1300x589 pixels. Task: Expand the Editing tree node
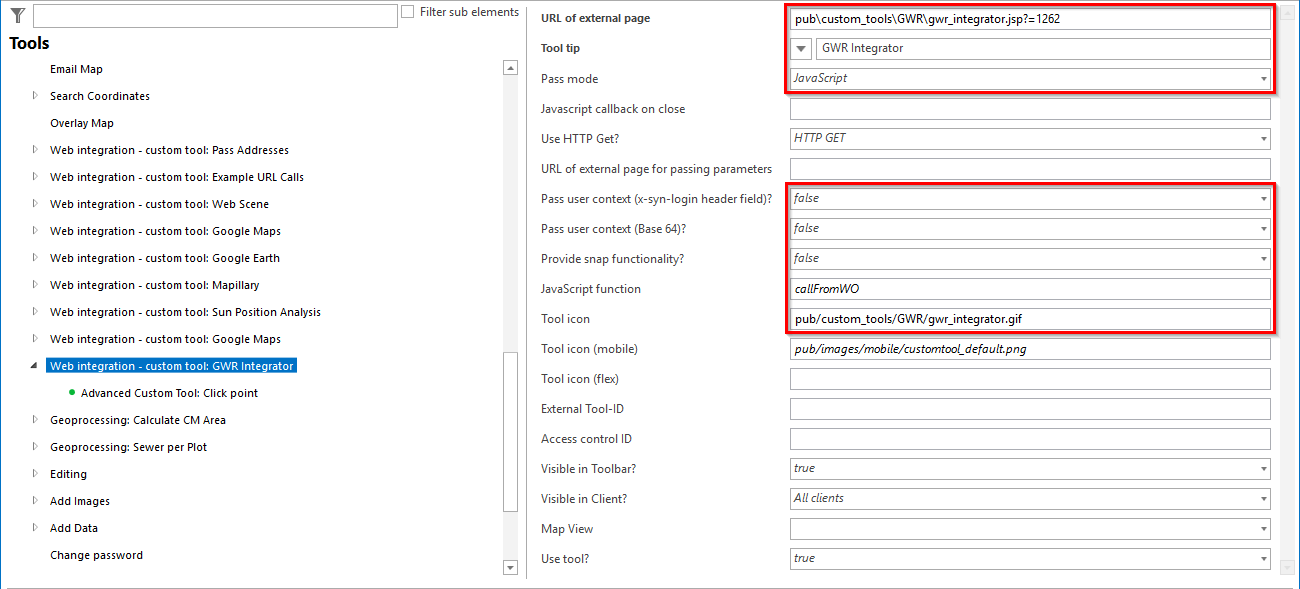point(33,473)
